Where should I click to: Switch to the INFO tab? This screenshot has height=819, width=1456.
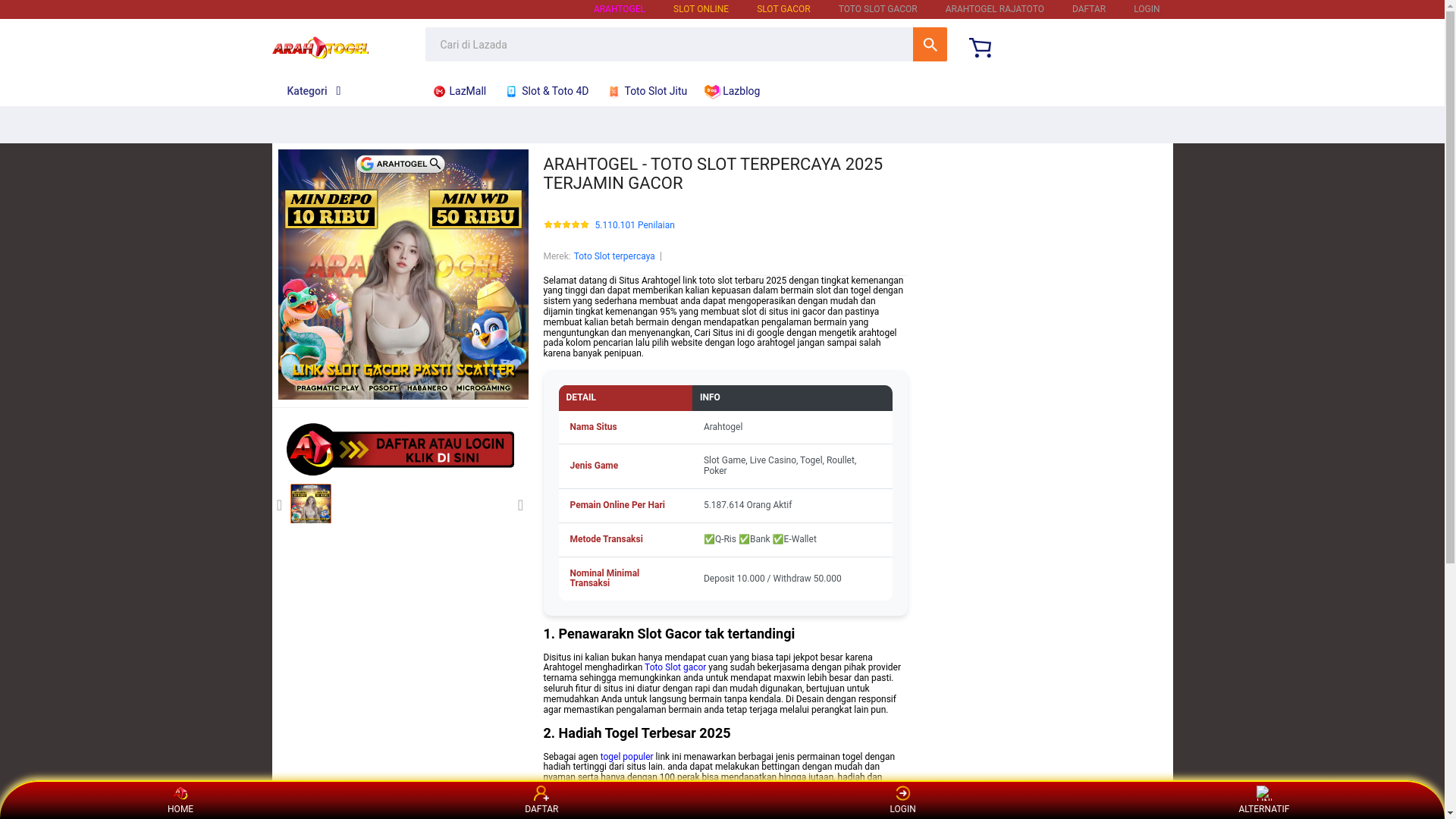(792, 398)
